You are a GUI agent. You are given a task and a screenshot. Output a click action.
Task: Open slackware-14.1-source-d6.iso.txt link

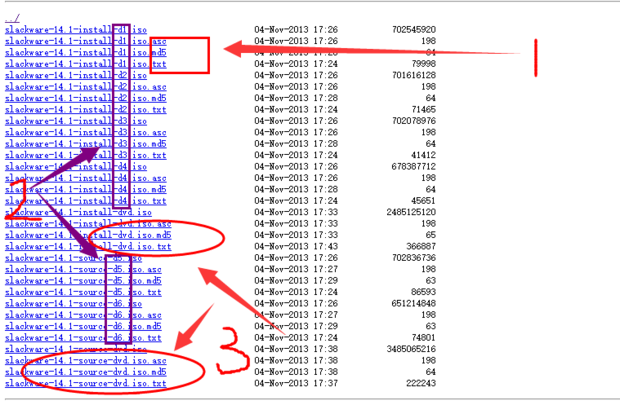(83, 338)
